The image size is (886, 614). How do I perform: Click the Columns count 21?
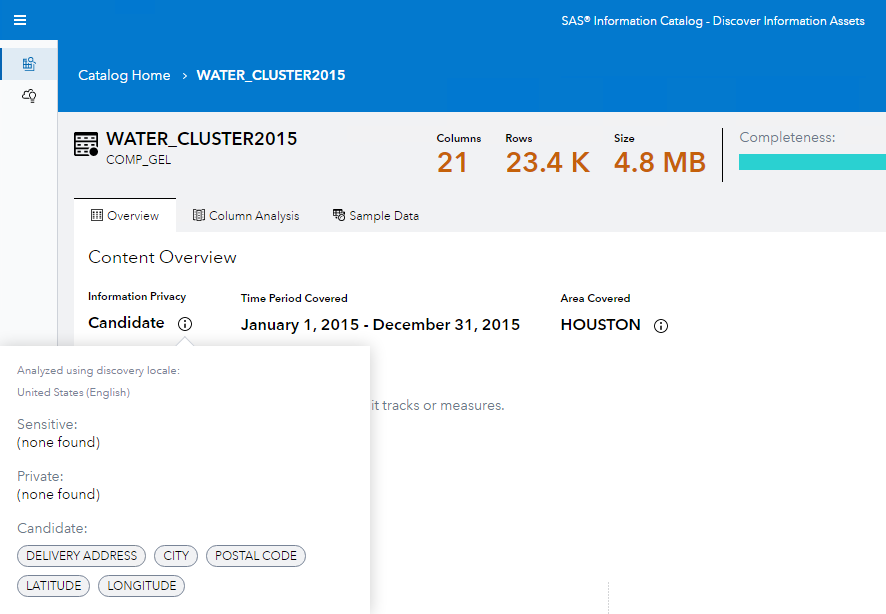pos(452,162)
